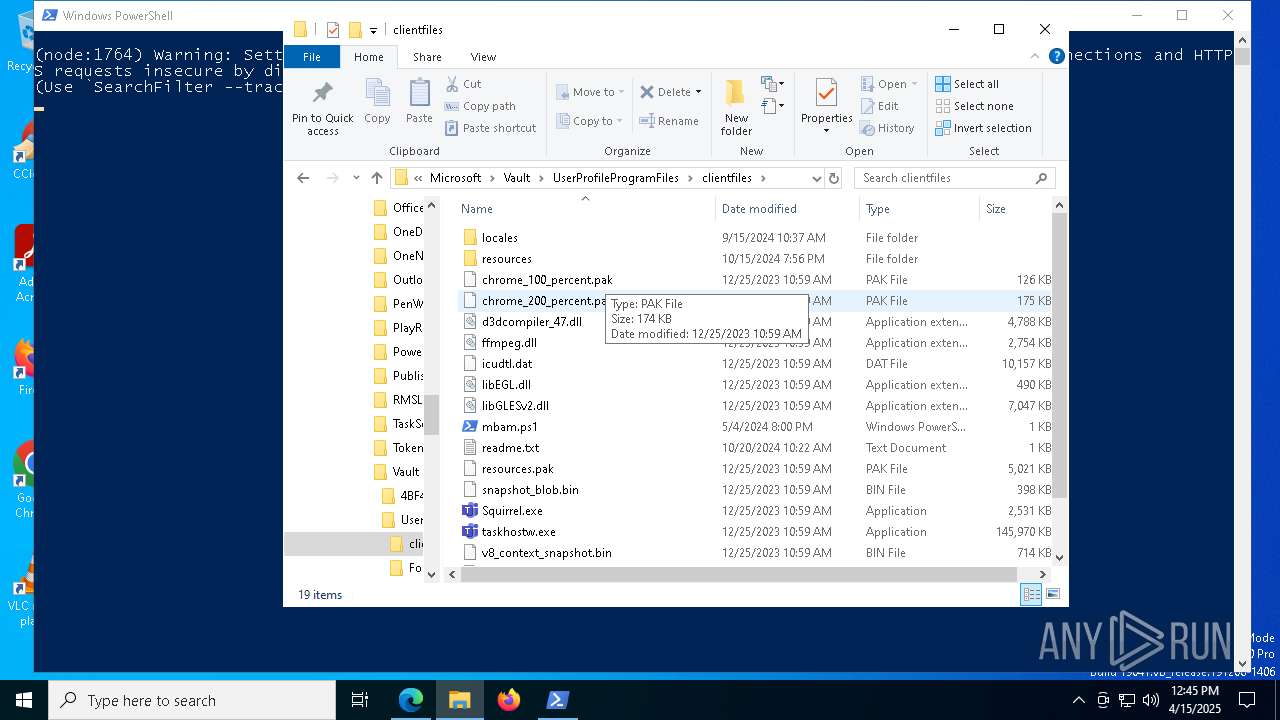Sort by Type column header
Screen dimensions: 1280x720
tap(919, 208)
